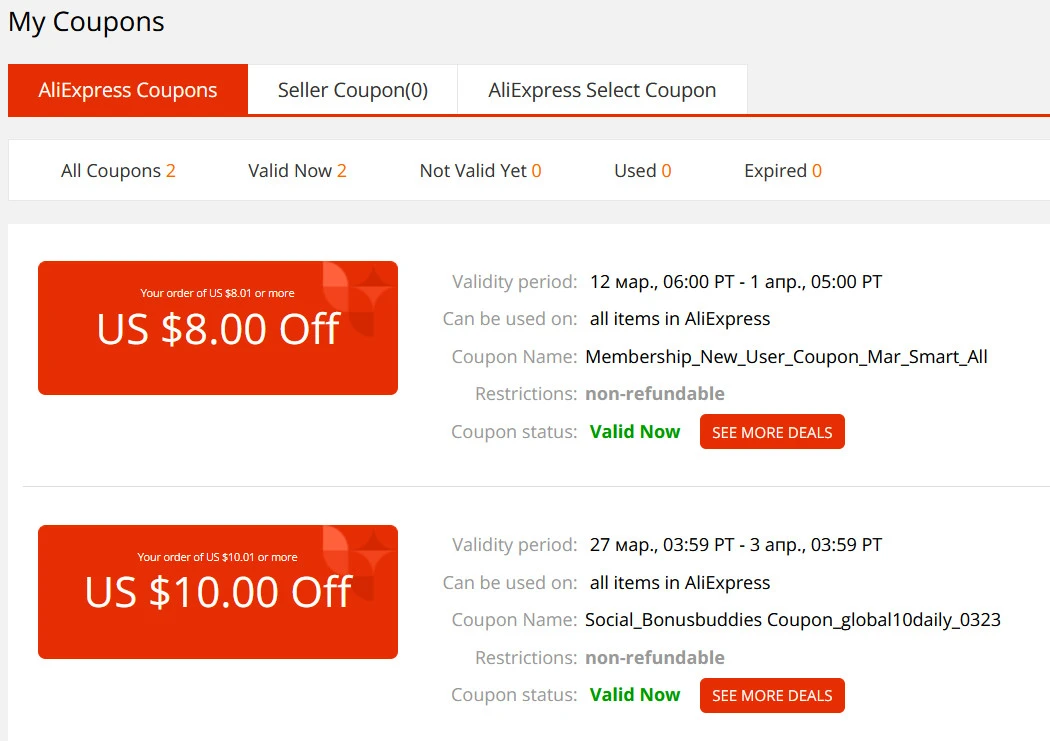Click See More Deals for $8 coupon

click(x=772, y=432)
